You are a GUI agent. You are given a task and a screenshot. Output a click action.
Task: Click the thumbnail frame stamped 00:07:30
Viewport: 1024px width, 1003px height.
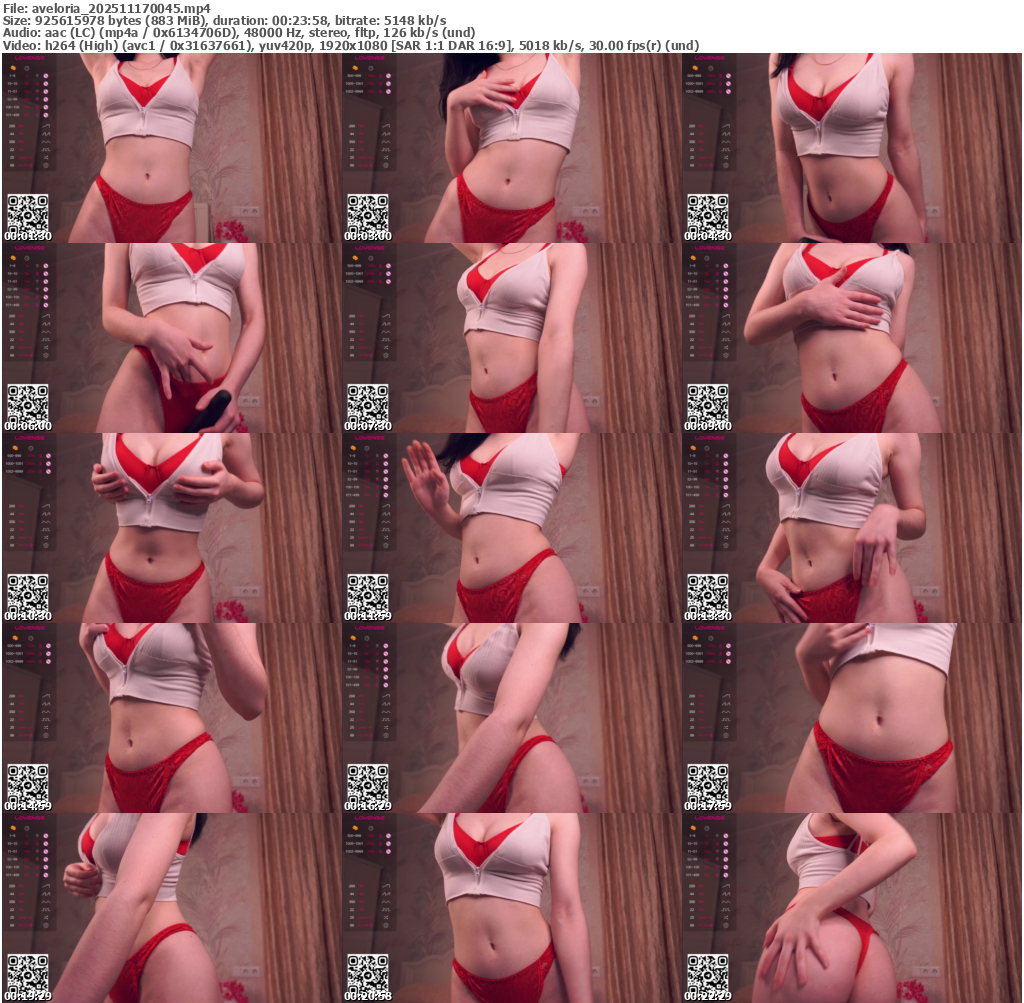click(x=512, y=338)
